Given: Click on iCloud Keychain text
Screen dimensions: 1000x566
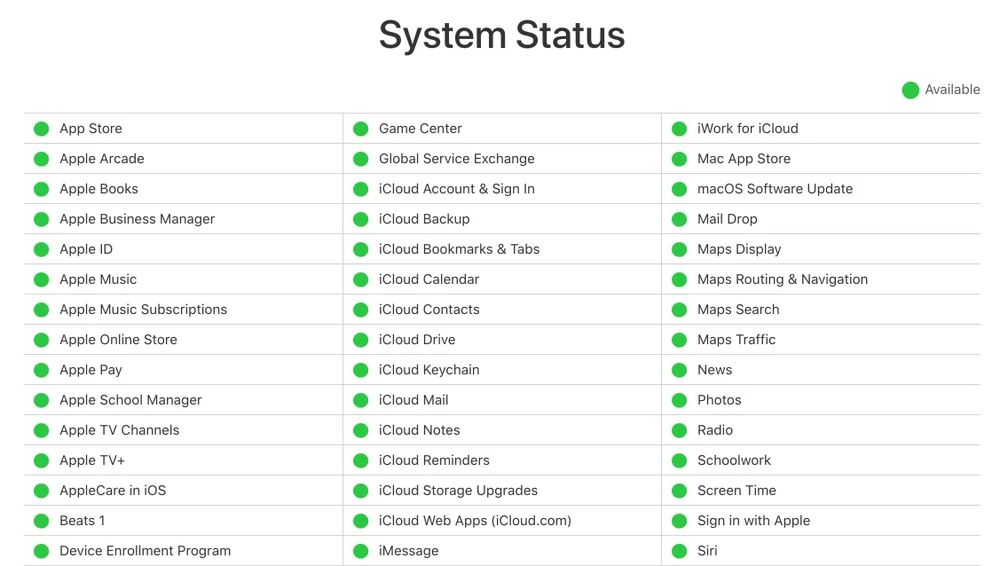Looking at the screenshot, I should tap(429, 370).
